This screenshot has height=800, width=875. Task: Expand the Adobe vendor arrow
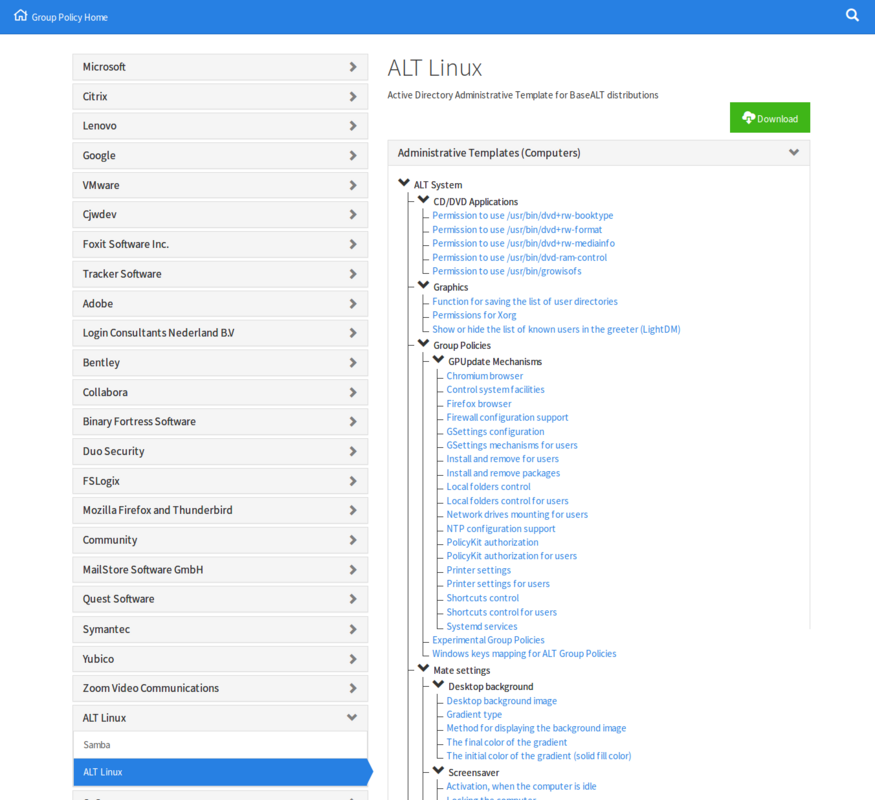tap(353, 303)
